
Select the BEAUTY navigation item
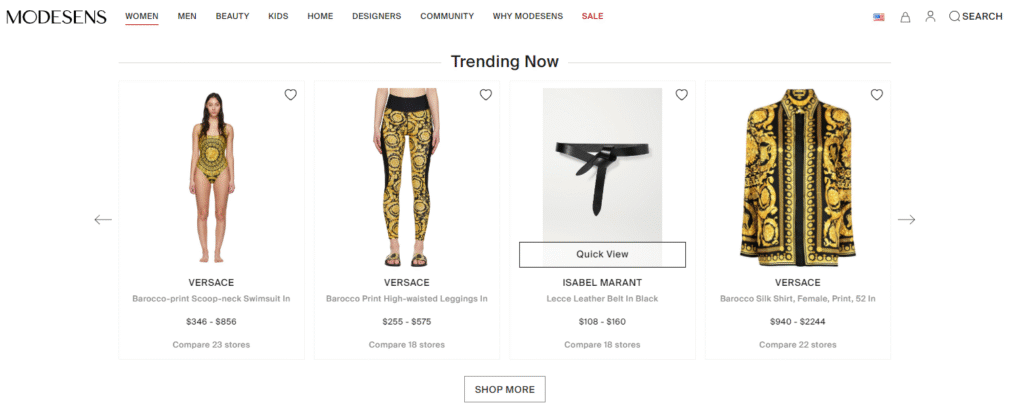point(232,16)
